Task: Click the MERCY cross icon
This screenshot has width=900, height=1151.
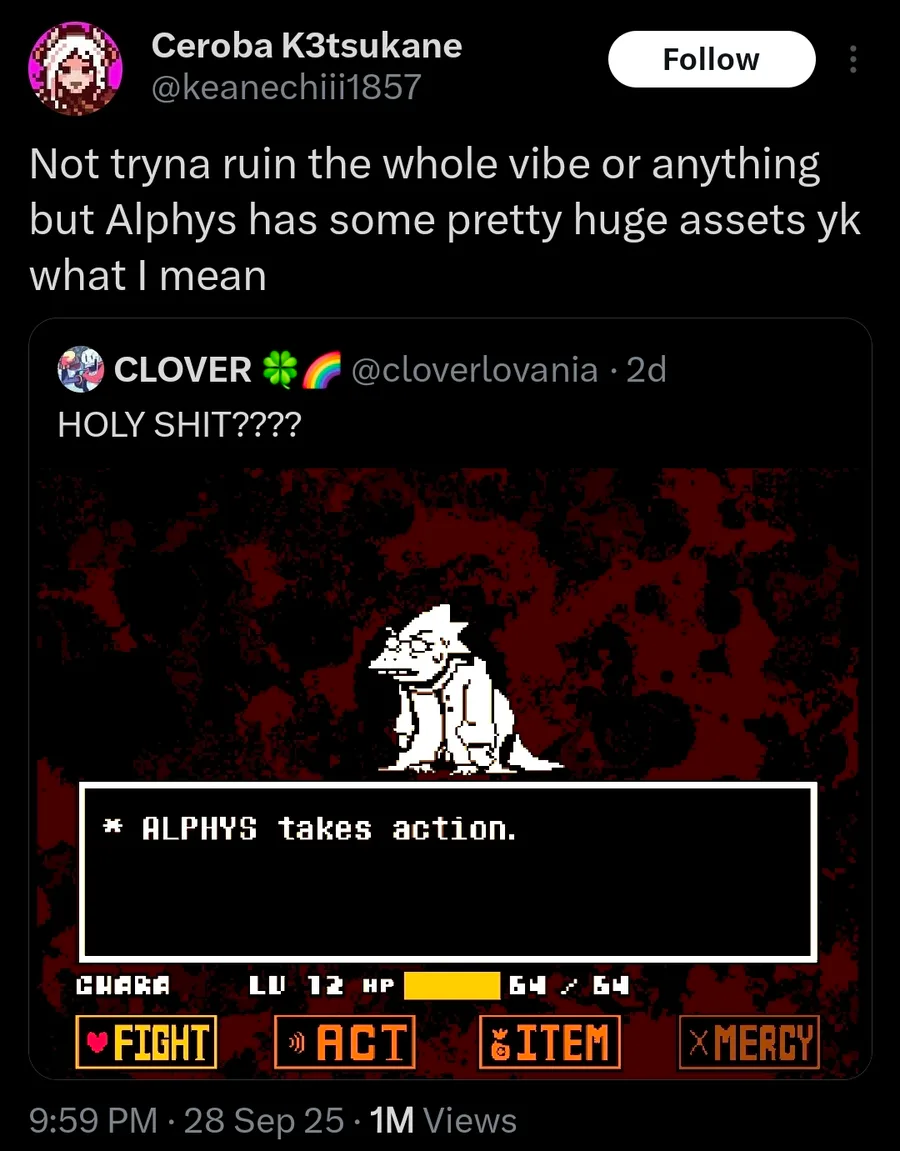Action: pyautogui.click(x=700, y=1042)
